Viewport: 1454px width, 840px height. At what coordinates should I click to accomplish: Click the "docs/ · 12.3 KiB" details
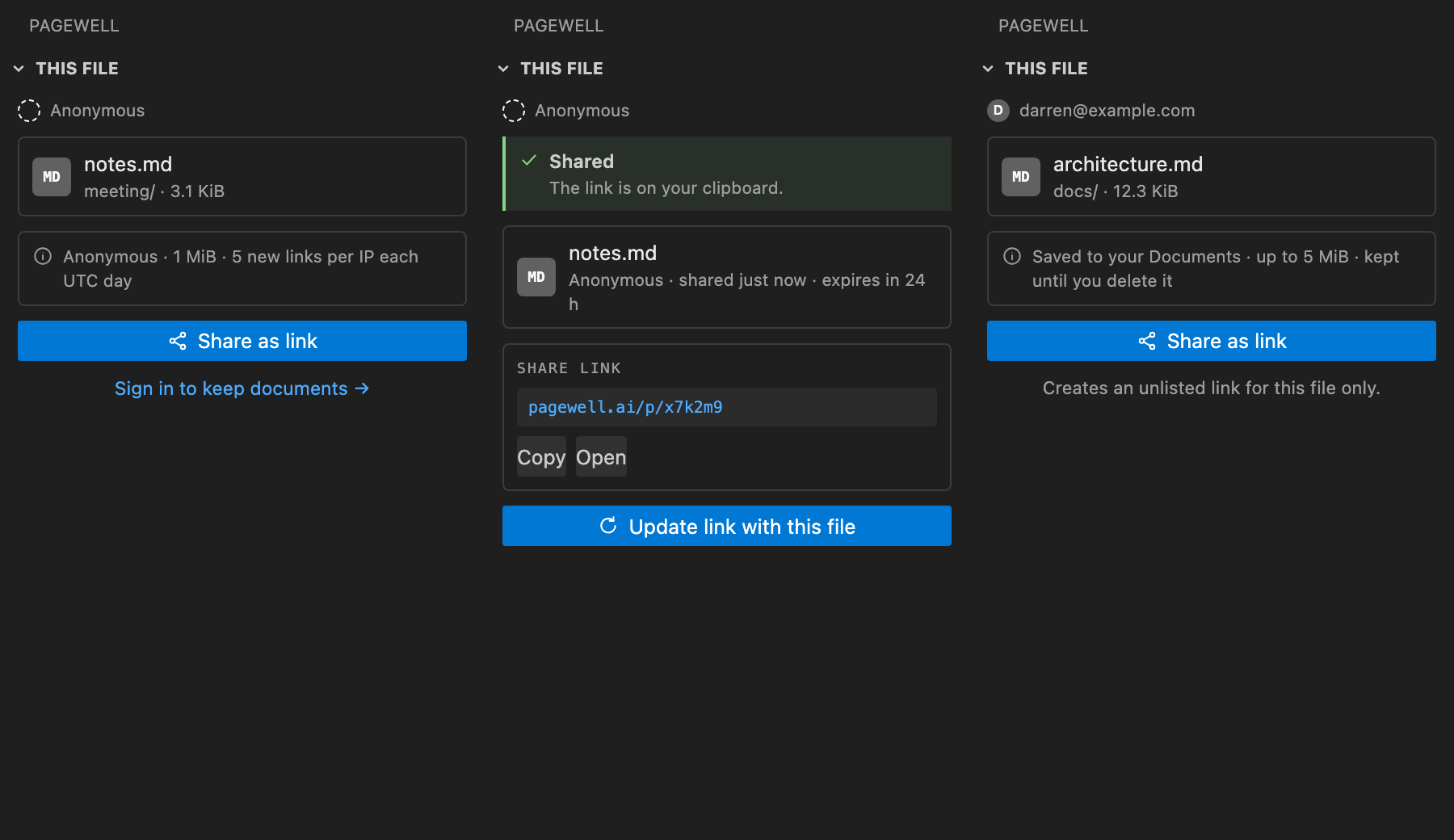(x=1116, y=191)
